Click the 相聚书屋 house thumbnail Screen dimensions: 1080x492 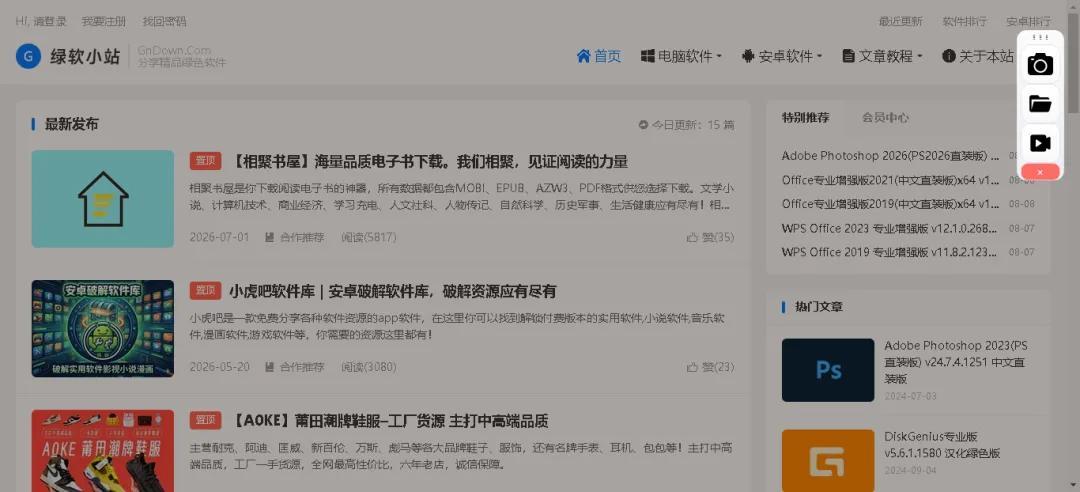[103, 198]
